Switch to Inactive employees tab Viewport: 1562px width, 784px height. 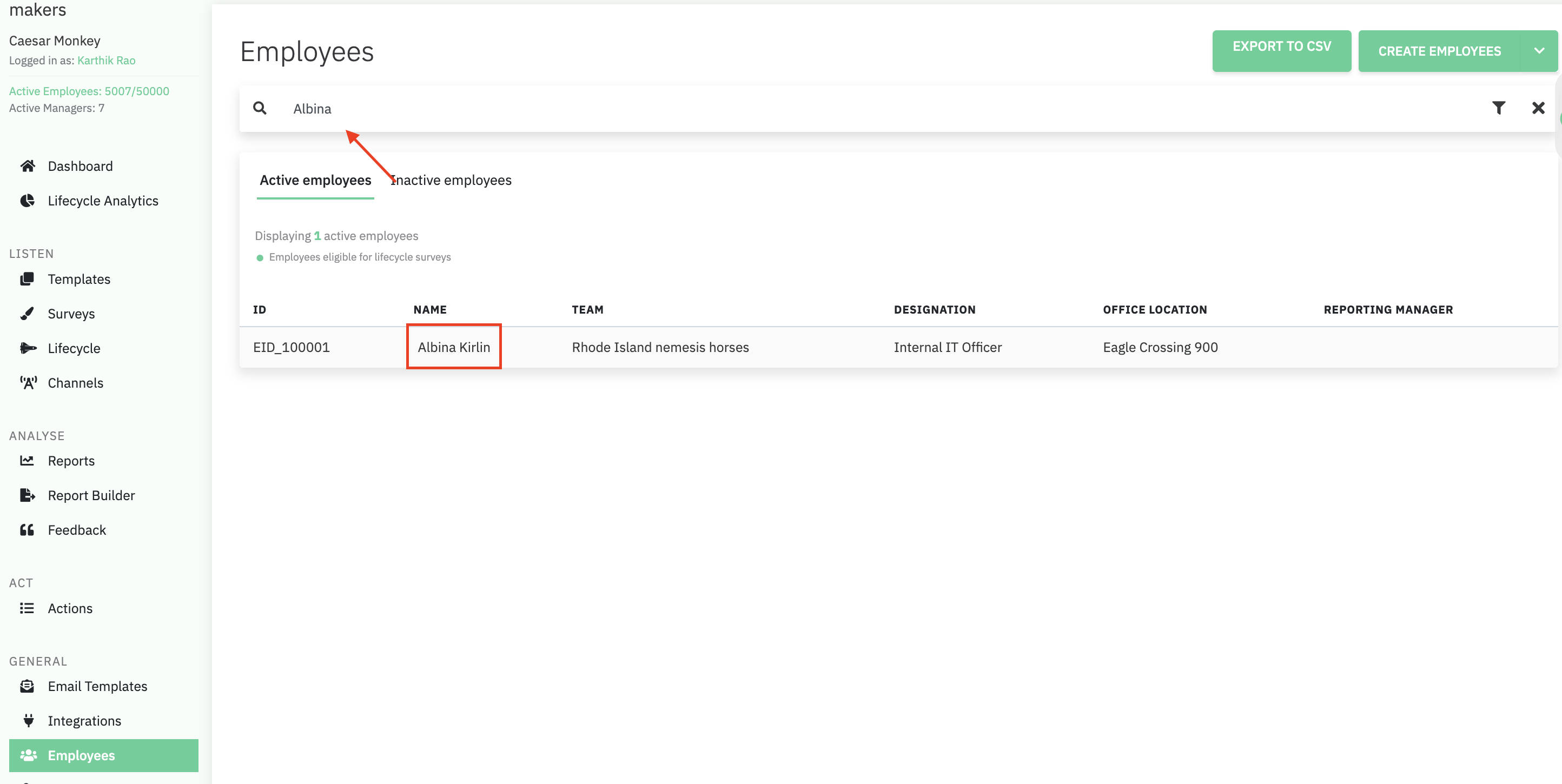[x=451, y=180]
